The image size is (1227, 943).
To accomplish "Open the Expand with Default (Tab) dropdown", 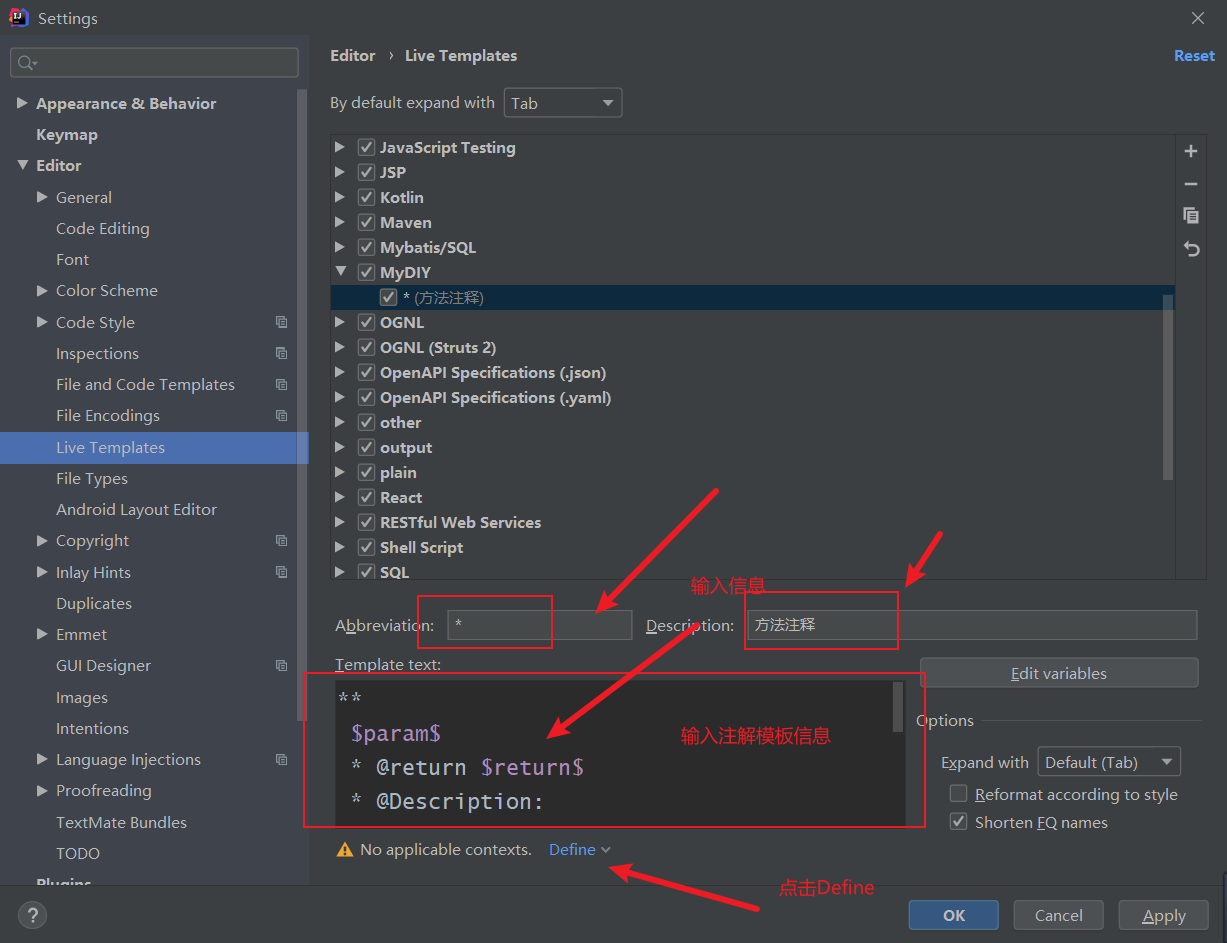I will [1109, 762].
